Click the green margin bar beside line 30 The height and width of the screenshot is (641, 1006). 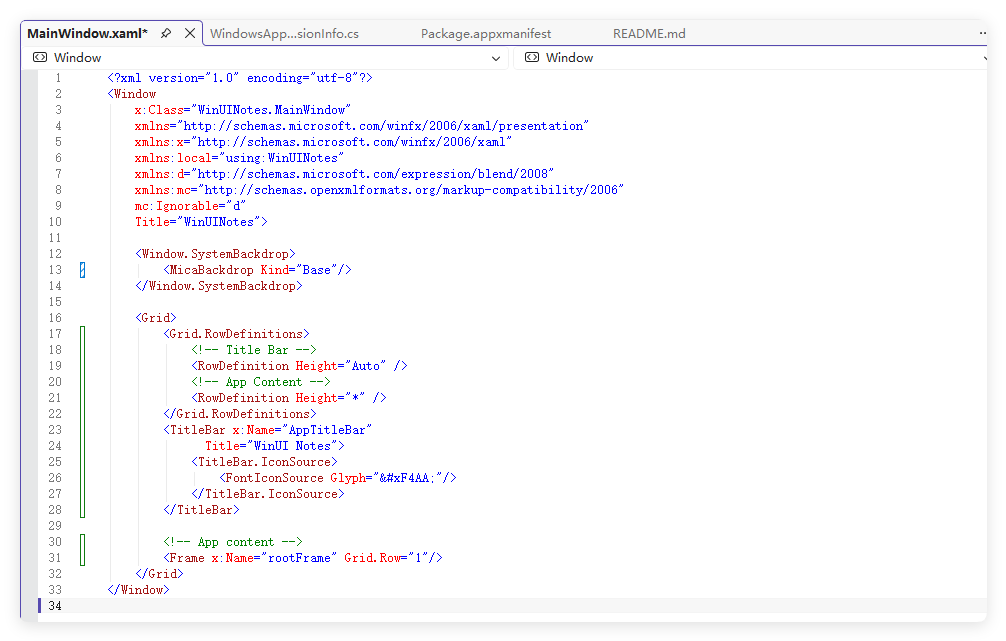tap(82, 542)
